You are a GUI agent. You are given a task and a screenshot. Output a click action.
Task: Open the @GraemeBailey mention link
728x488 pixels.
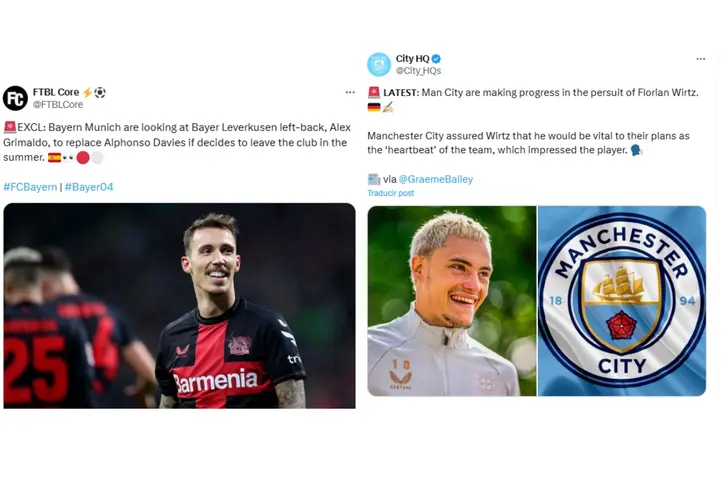(x=436, y=179)
